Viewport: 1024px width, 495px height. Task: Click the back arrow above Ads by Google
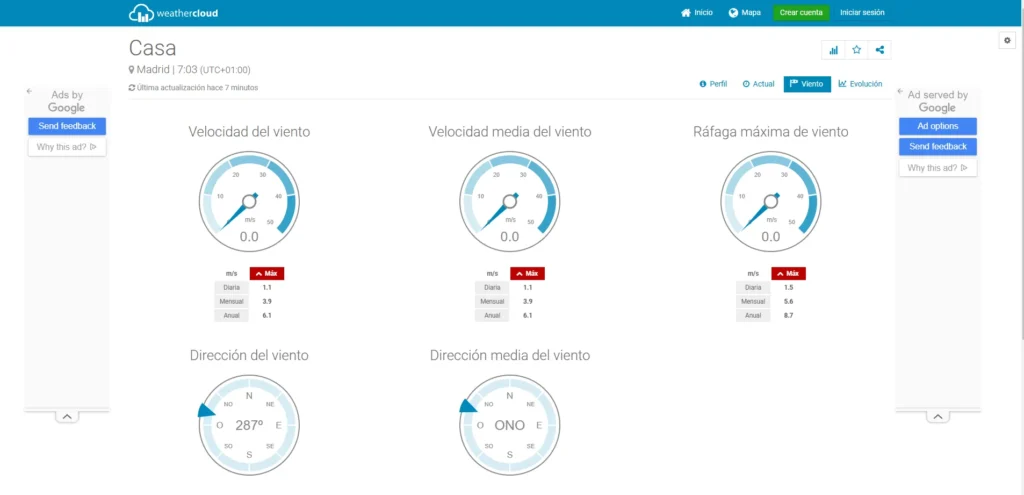tap(30, 91)
